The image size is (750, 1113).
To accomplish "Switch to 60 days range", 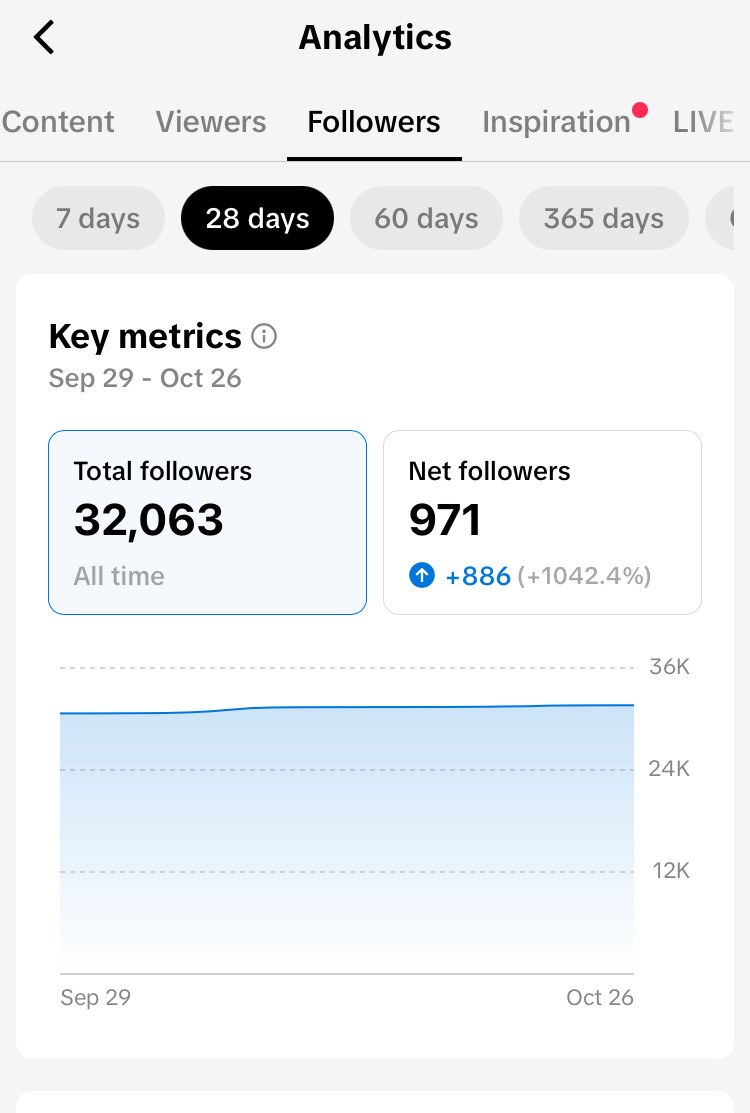I will point(426,218).
